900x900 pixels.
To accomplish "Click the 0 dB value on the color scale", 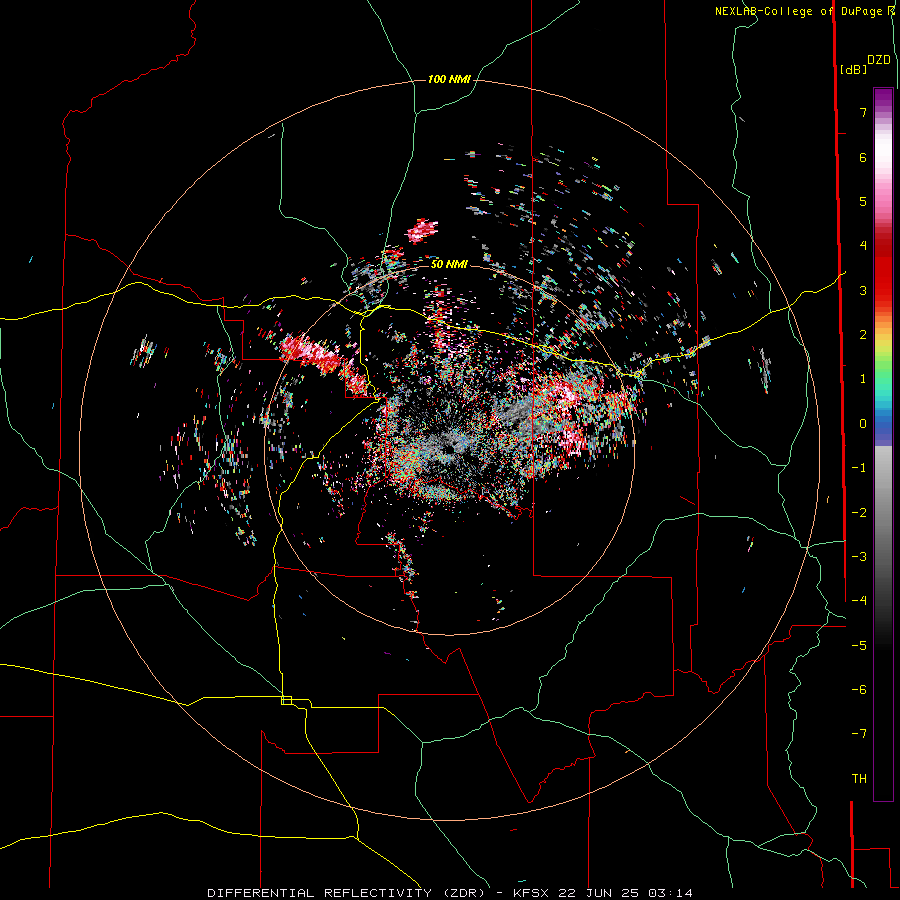I will pos(863,424).
